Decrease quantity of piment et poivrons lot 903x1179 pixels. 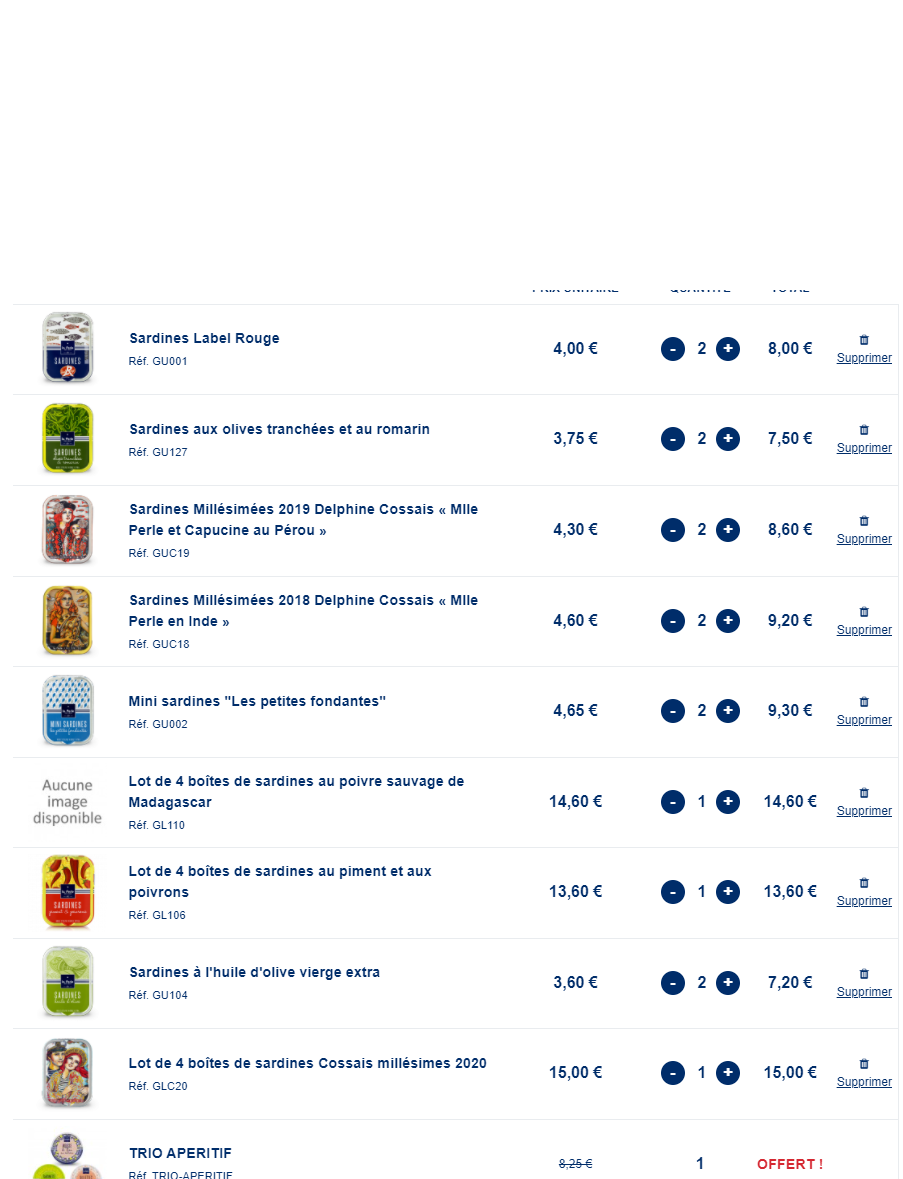point(673,892)
